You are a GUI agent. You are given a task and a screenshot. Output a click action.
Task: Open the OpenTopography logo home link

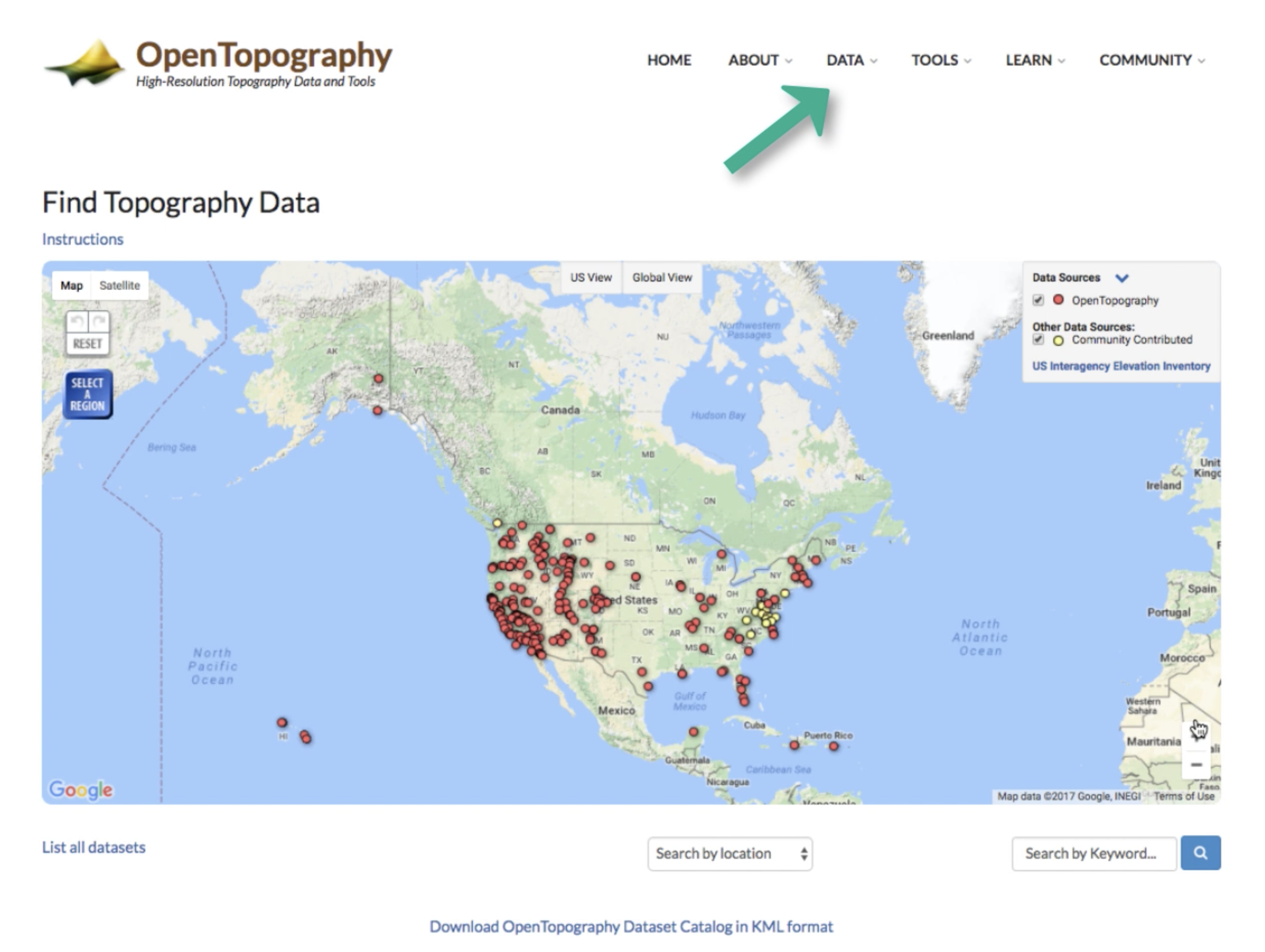pos(219,63)
